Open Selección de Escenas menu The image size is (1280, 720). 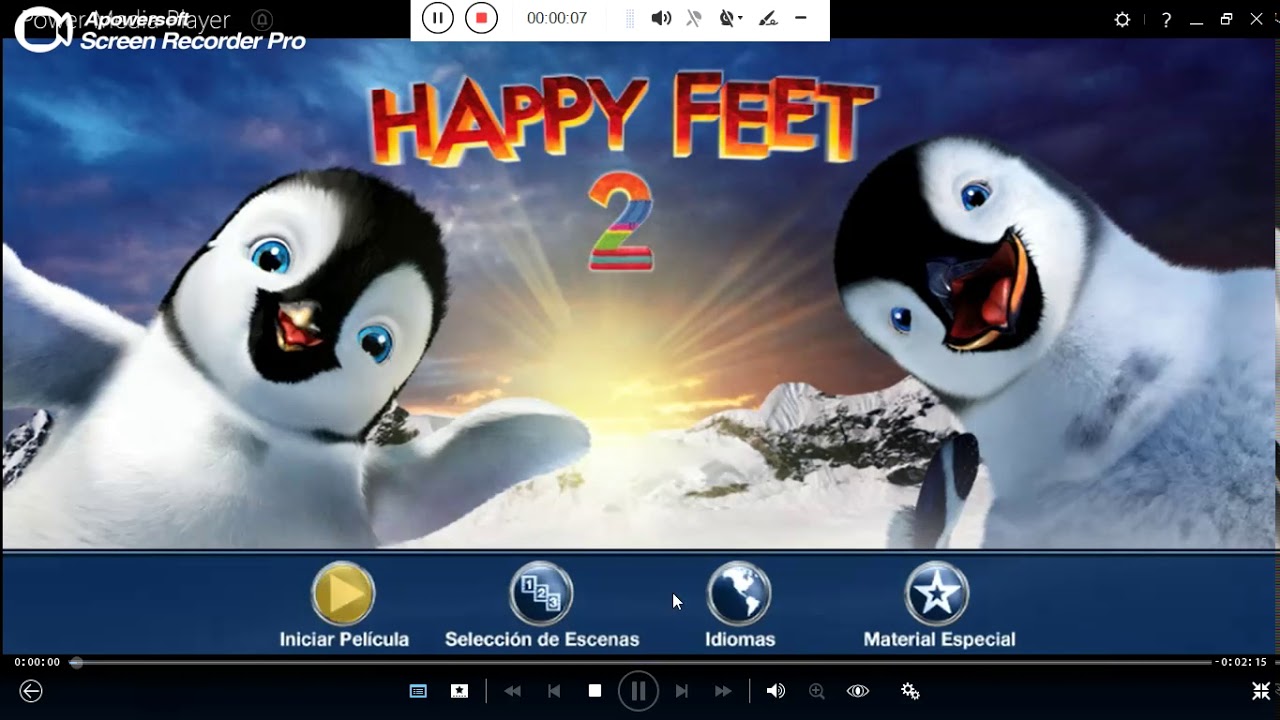pyautogui.click(x=541, y=594)
